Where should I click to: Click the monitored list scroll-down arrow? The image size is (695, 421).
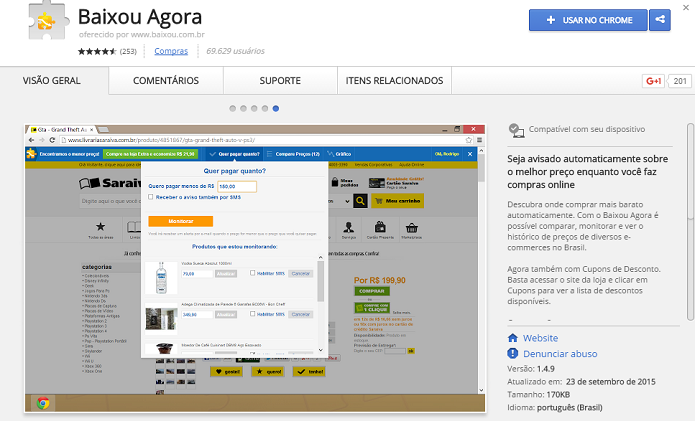coord(320,350)
